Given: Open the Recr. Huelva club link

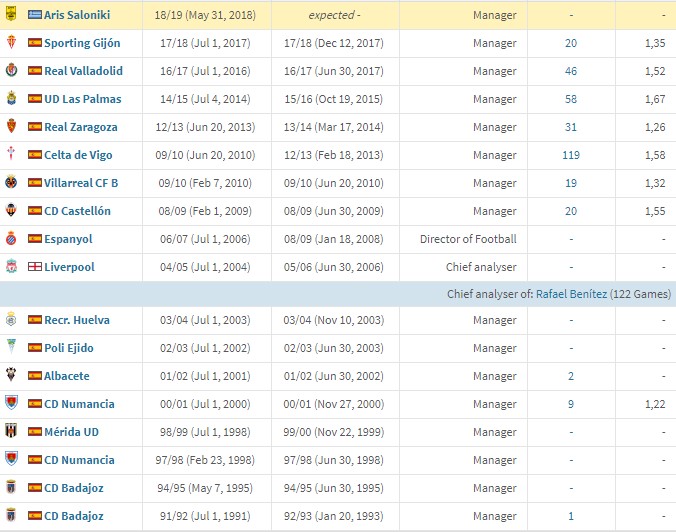Looking at the screenshot, I should [x=77, y=320].
